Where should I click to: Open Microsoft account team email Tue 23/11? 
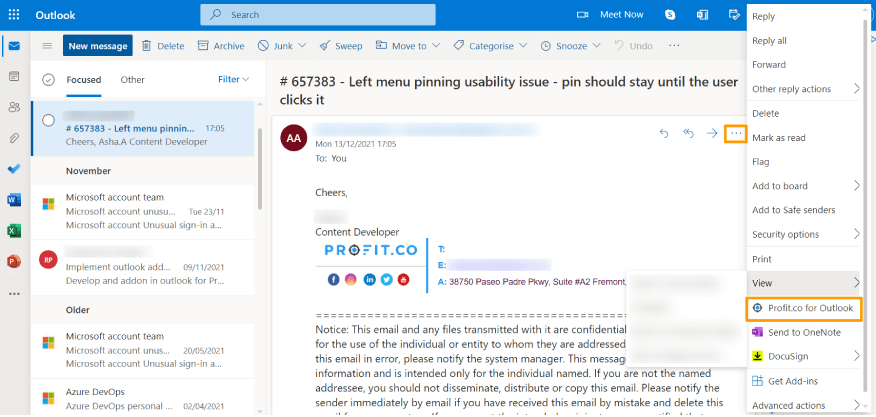[x=142, y=211]
